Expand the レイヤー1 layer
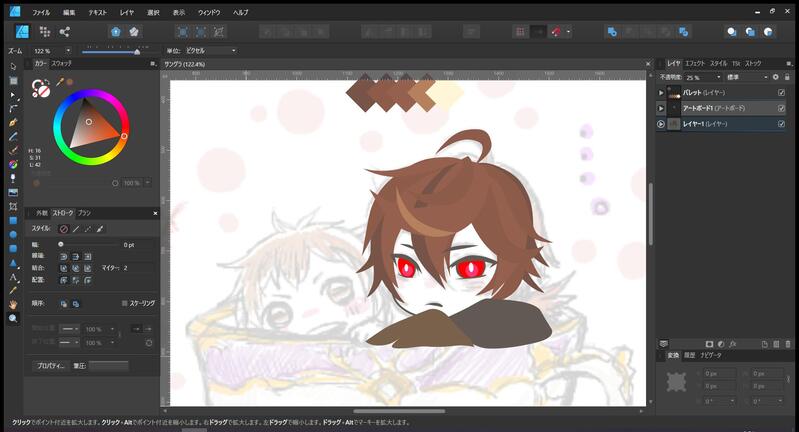The height and width of the screenshot is (432, 799). coord(661,124)
